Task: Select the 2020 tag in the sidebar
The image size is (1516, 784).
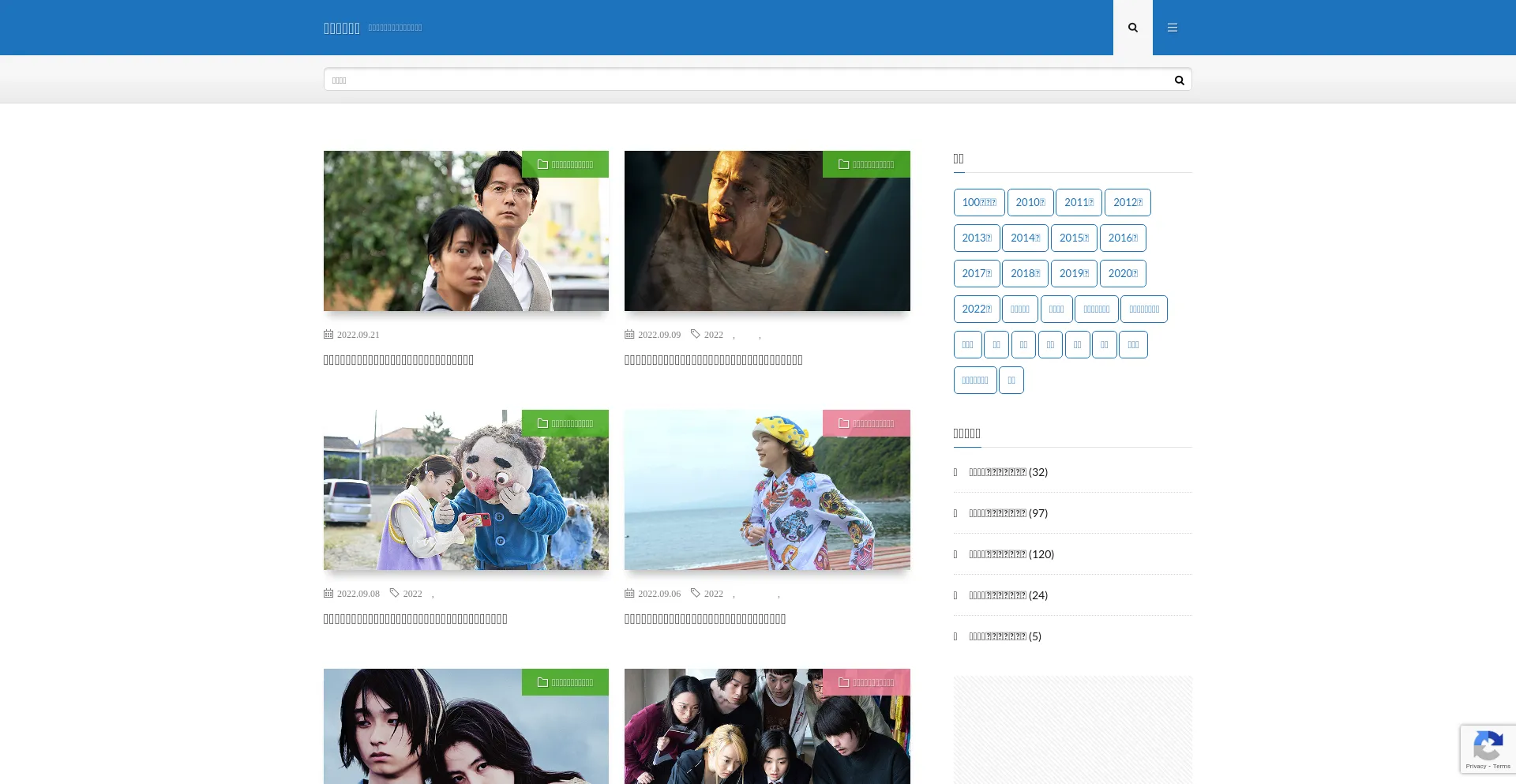Action: (x=1123, y=274)
